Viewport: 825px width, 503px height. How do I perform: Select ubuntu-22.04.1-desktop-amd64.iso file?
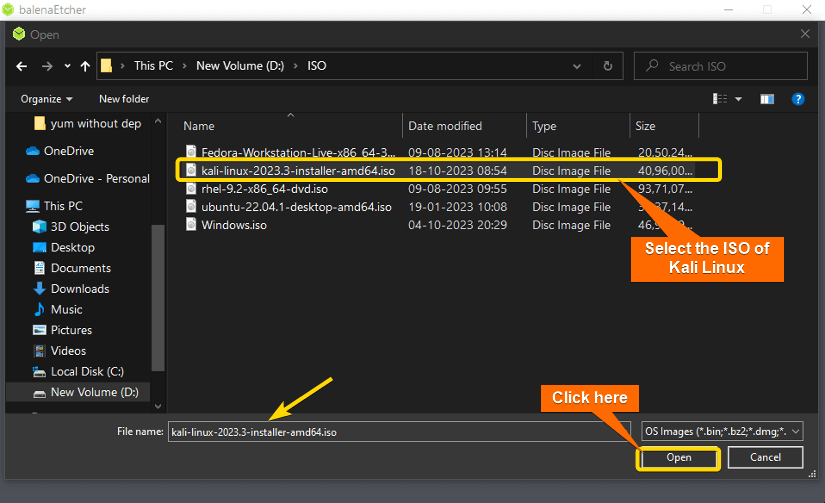coord(296,207)
